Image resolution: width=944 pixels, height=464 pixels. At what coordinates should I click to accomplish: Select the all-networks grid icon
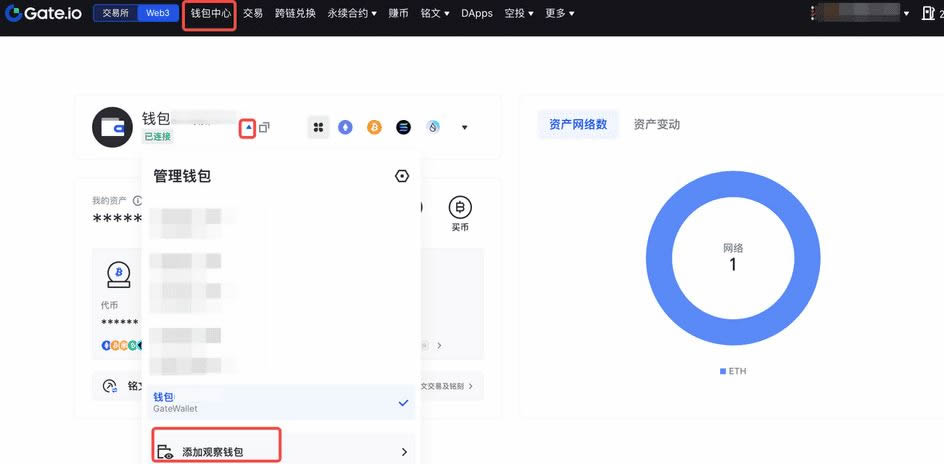coord(318,127)
